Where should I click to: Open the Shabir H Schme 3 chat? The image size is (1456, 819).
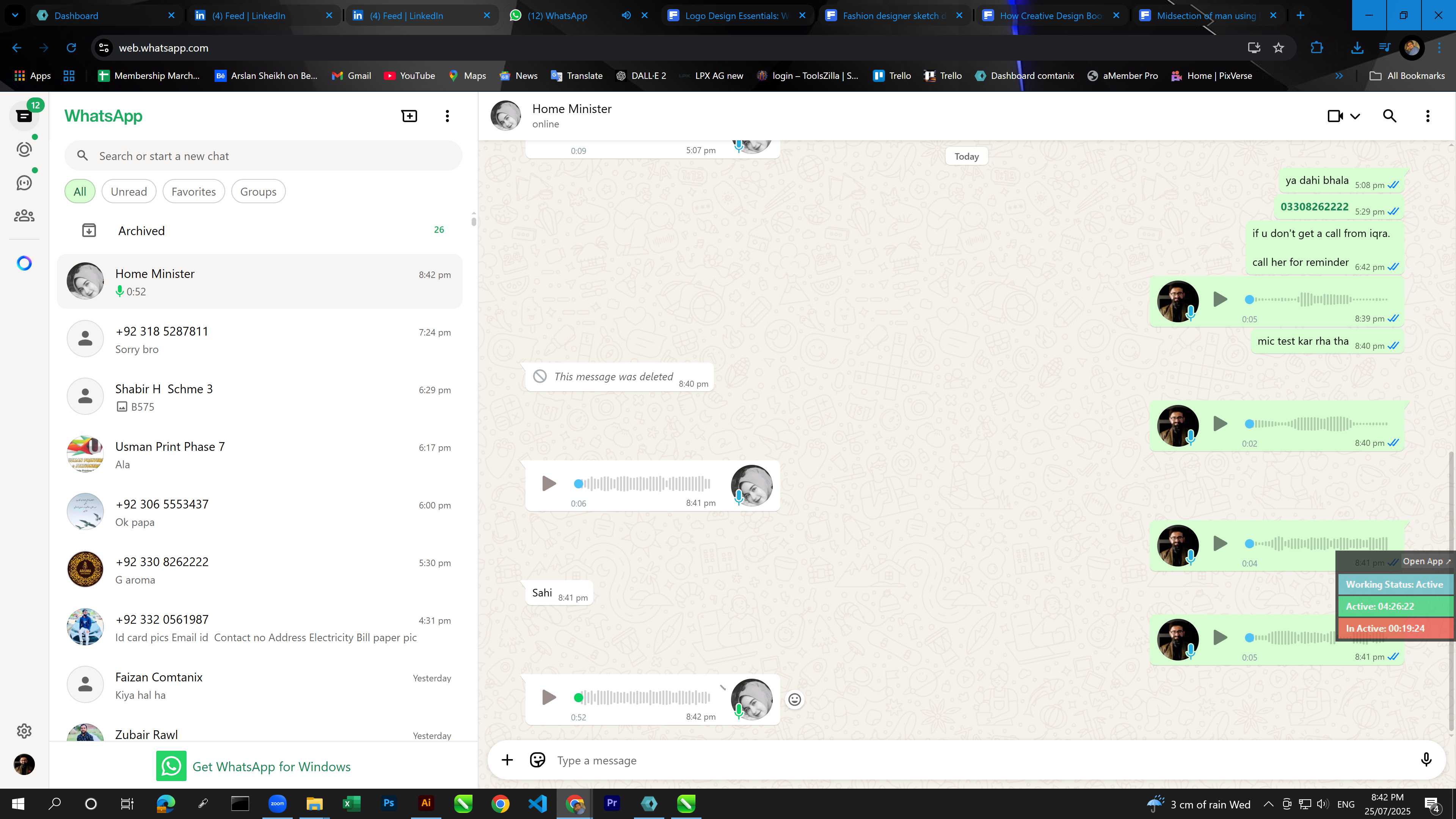click(260, 397)
